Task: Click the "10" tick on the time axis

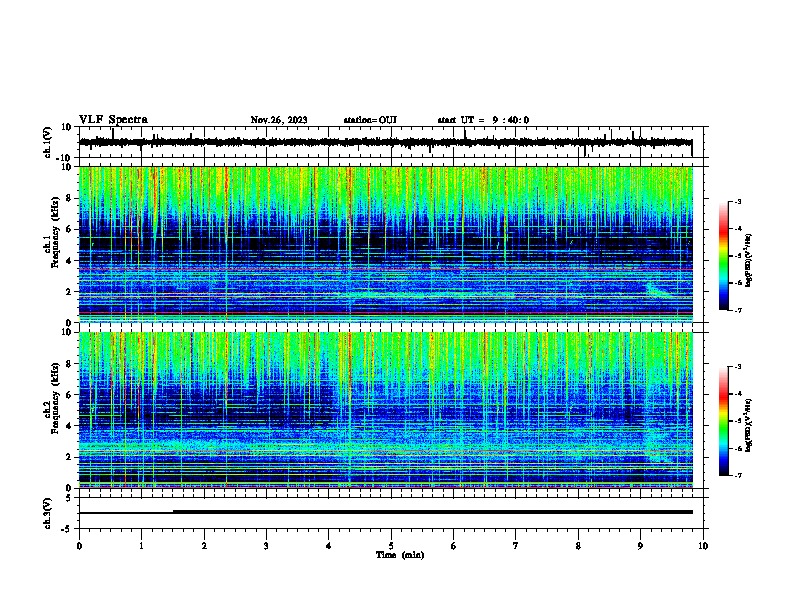Action: [703, 546]
